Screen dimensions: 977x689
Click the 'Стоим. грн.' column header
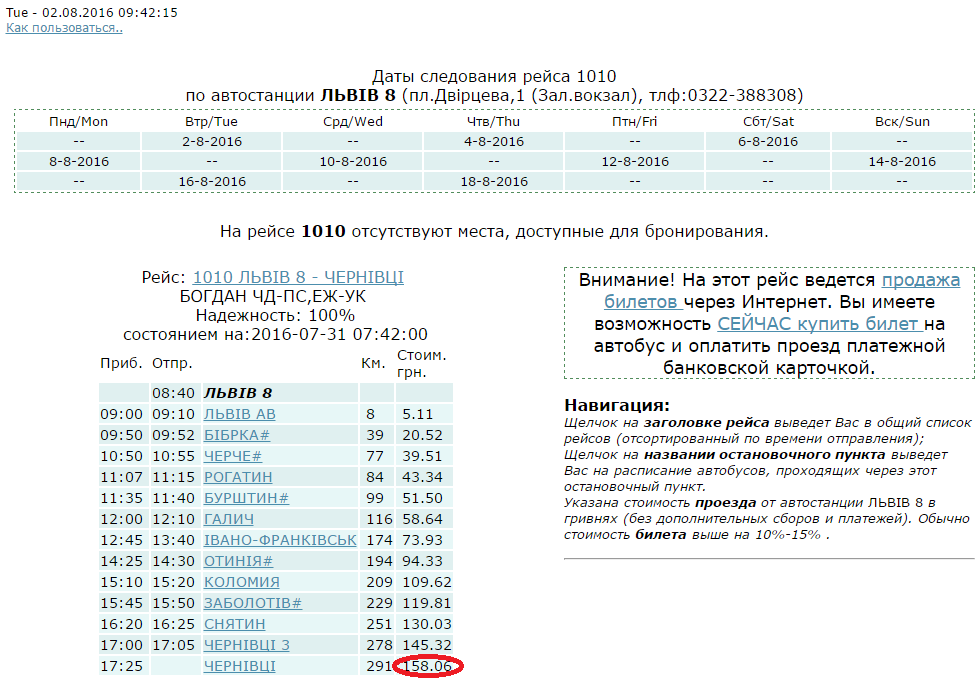click(x=422, y=364)
